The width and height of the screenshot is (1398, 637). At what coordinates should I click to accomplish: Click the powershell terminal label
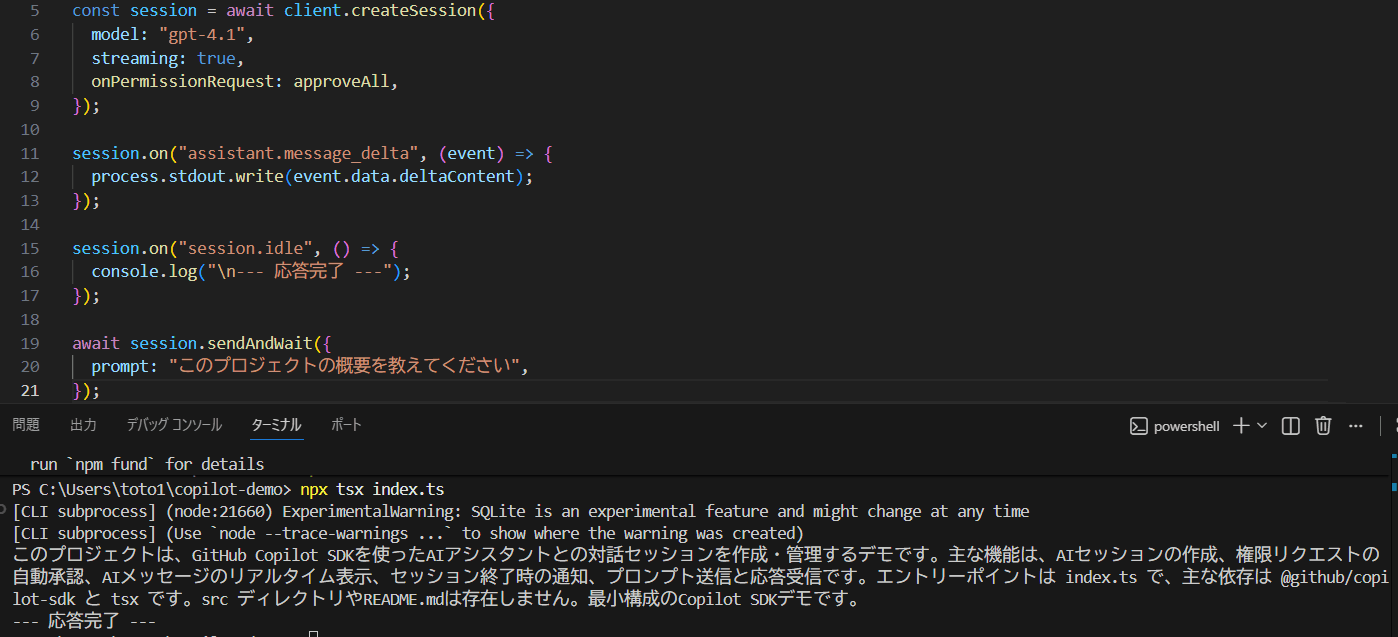click(1187, 426)
